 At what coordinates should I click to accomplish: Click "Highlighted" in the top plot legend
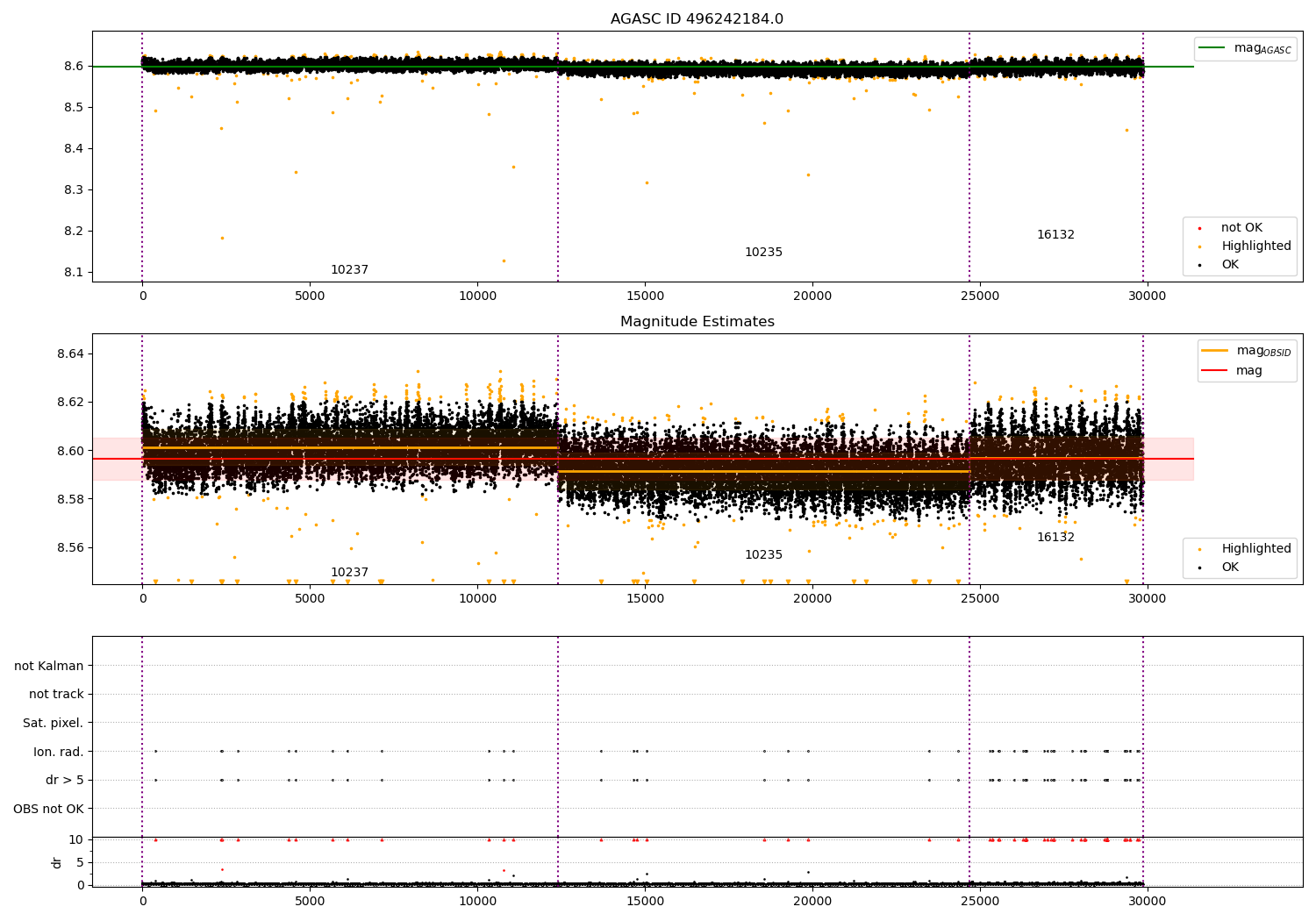[x=1256, y=246]
